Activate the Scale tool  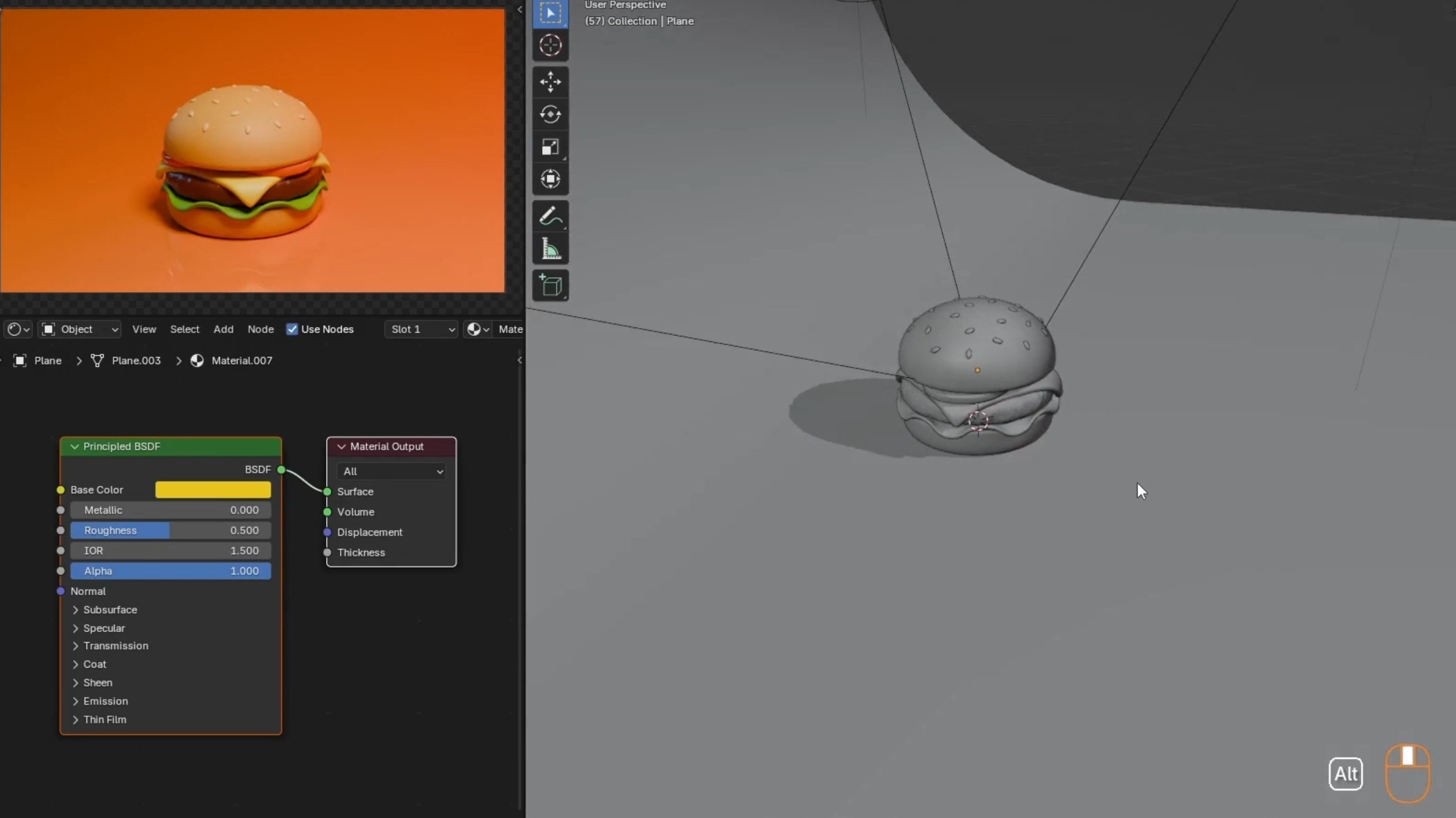[x=550, y=147]
